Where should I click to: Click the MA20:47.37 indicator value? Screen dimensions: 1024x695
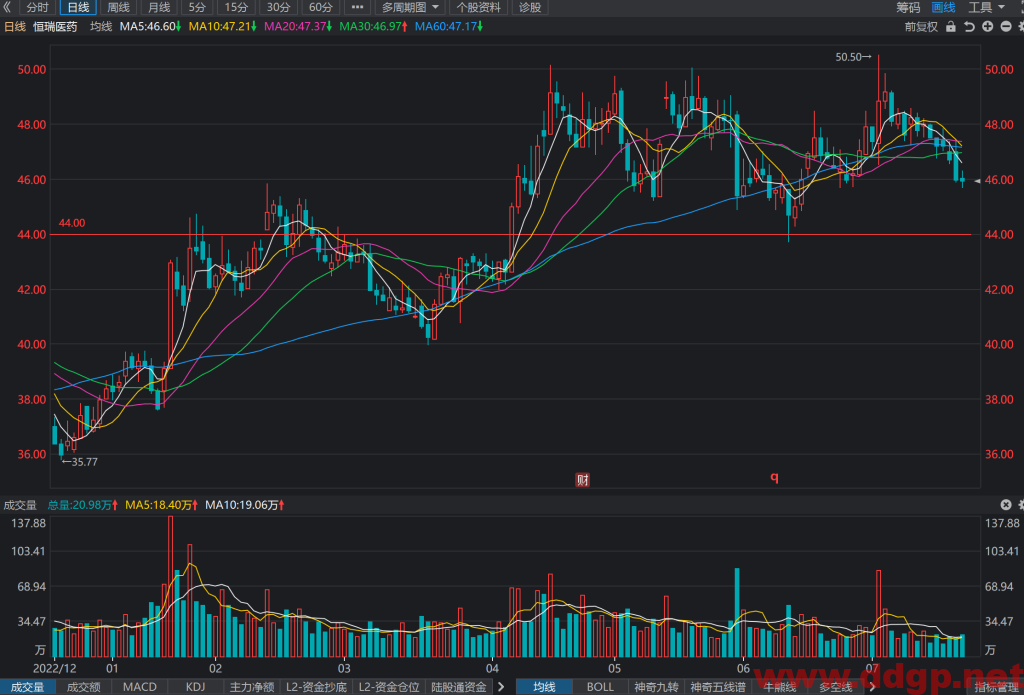[x=298, y=27]
